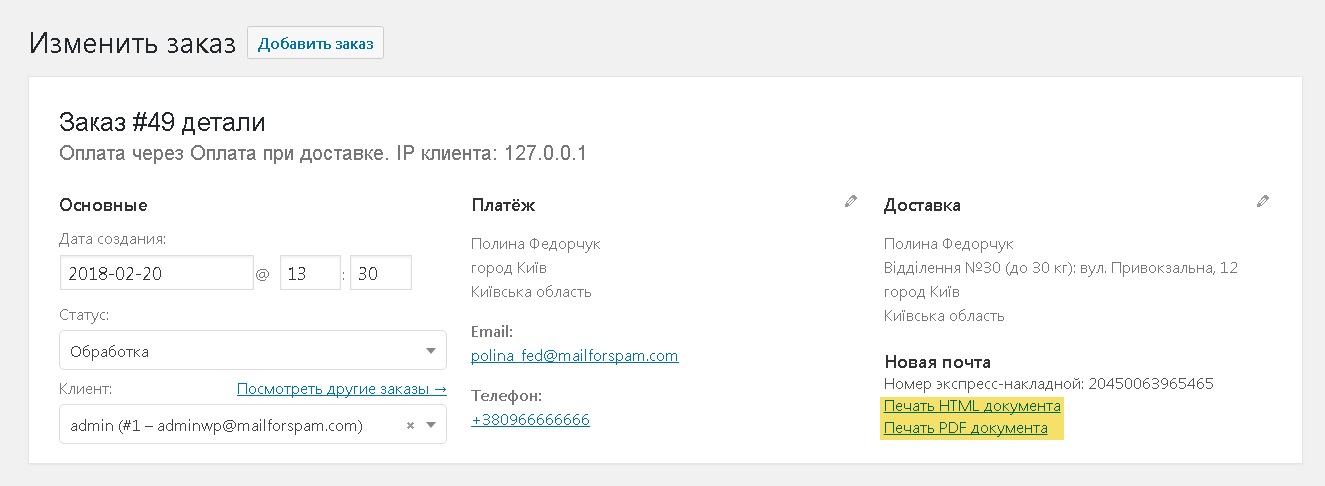Focus the hour field showing 13
The image size is (1325, 486).
[310, 273]
